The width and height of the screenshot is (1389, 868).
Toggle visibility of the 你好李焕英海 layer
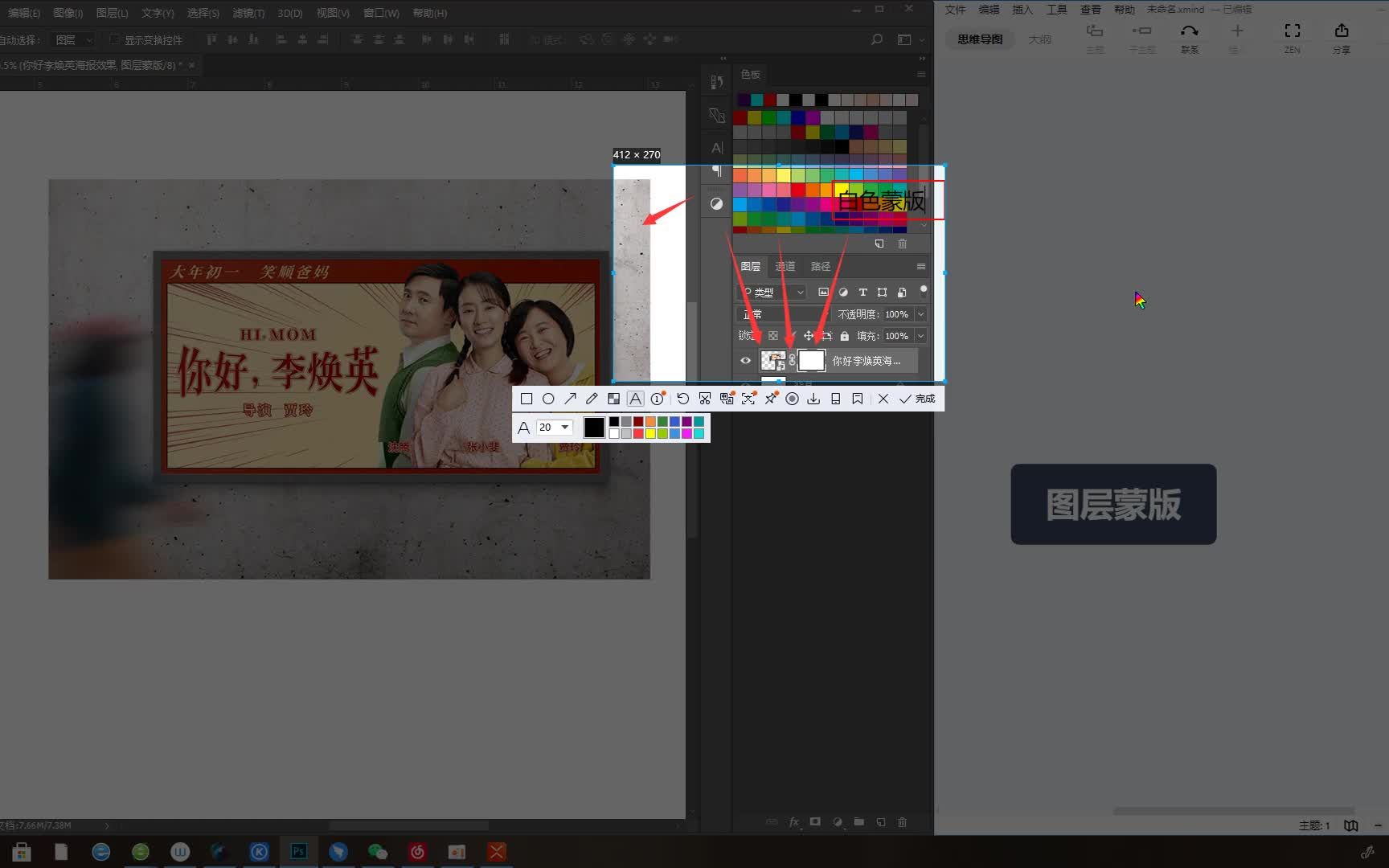(x=746, y=361)
